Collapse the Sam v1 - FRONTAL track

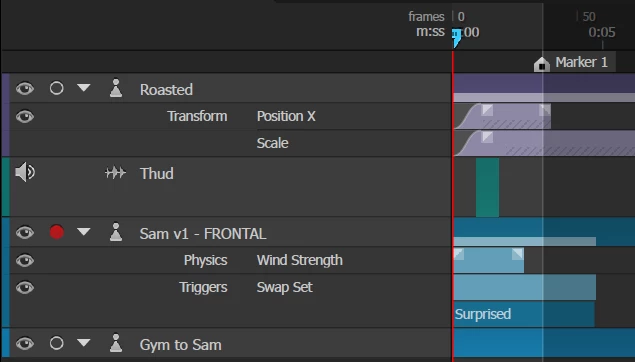[83, 232]
